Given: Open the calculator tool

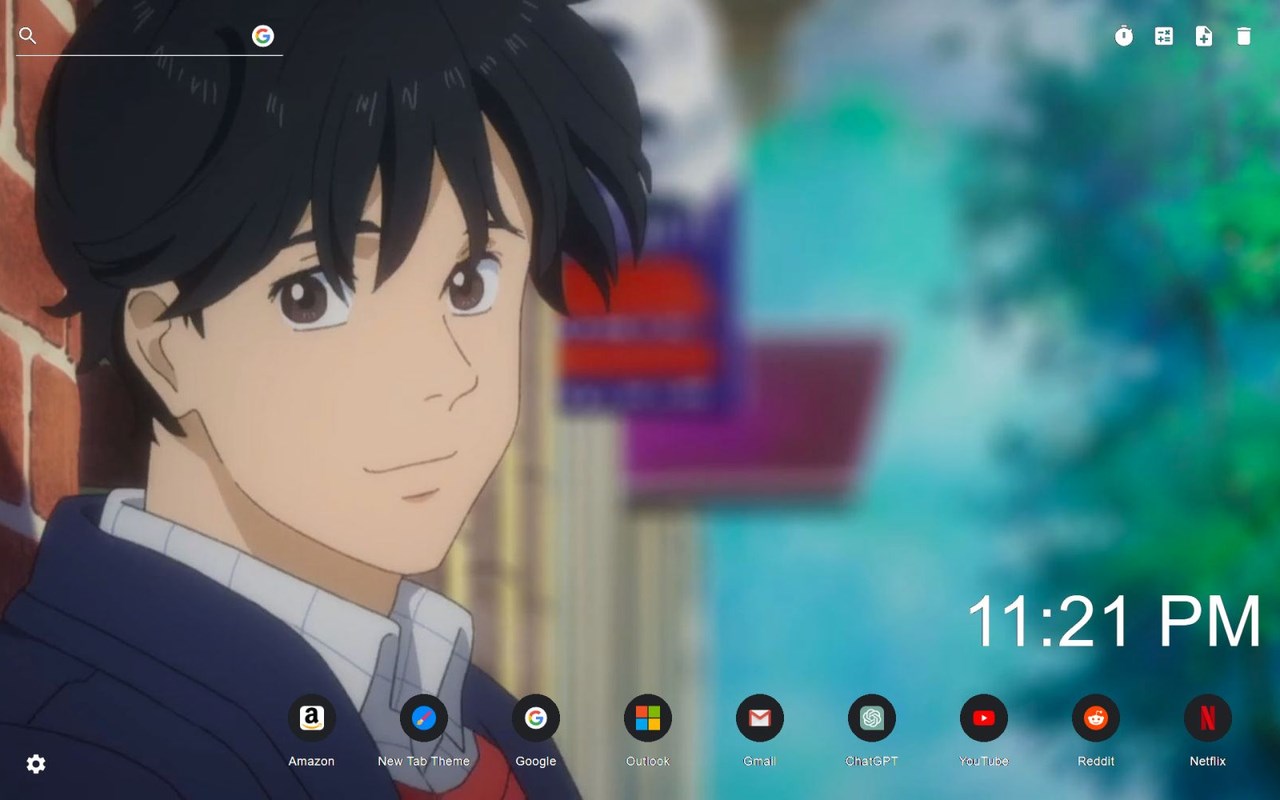Looking at the screenshot, I should 1164,36.
